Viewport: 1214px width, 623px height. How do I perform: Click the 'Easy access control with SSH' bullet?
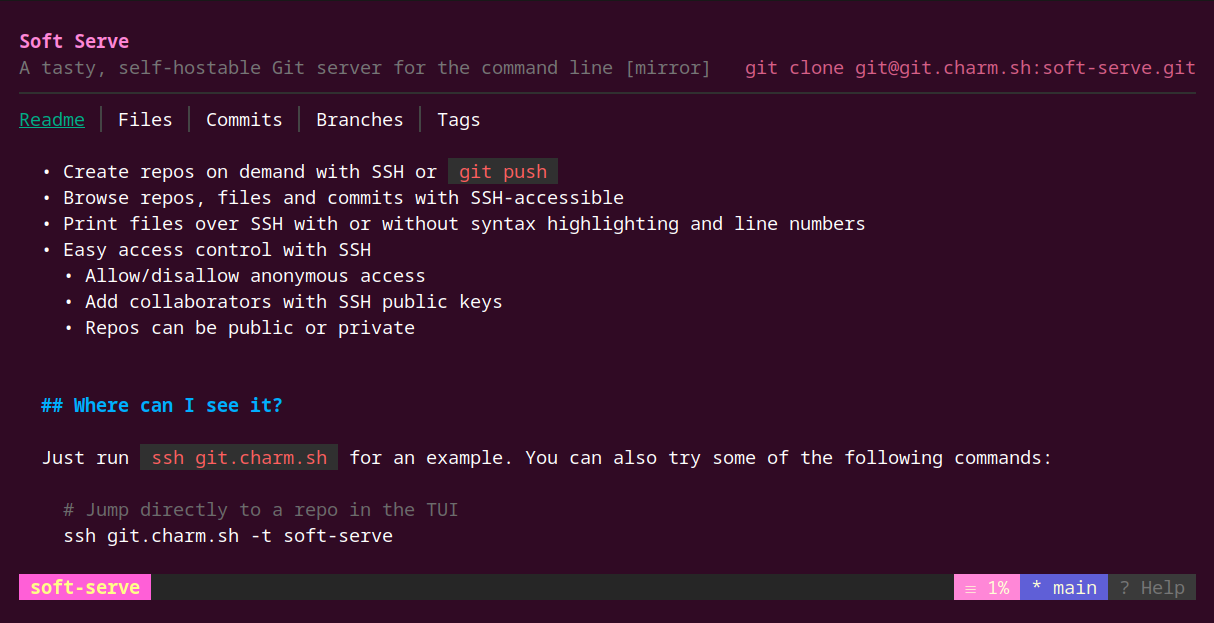(x=216, y=250)
